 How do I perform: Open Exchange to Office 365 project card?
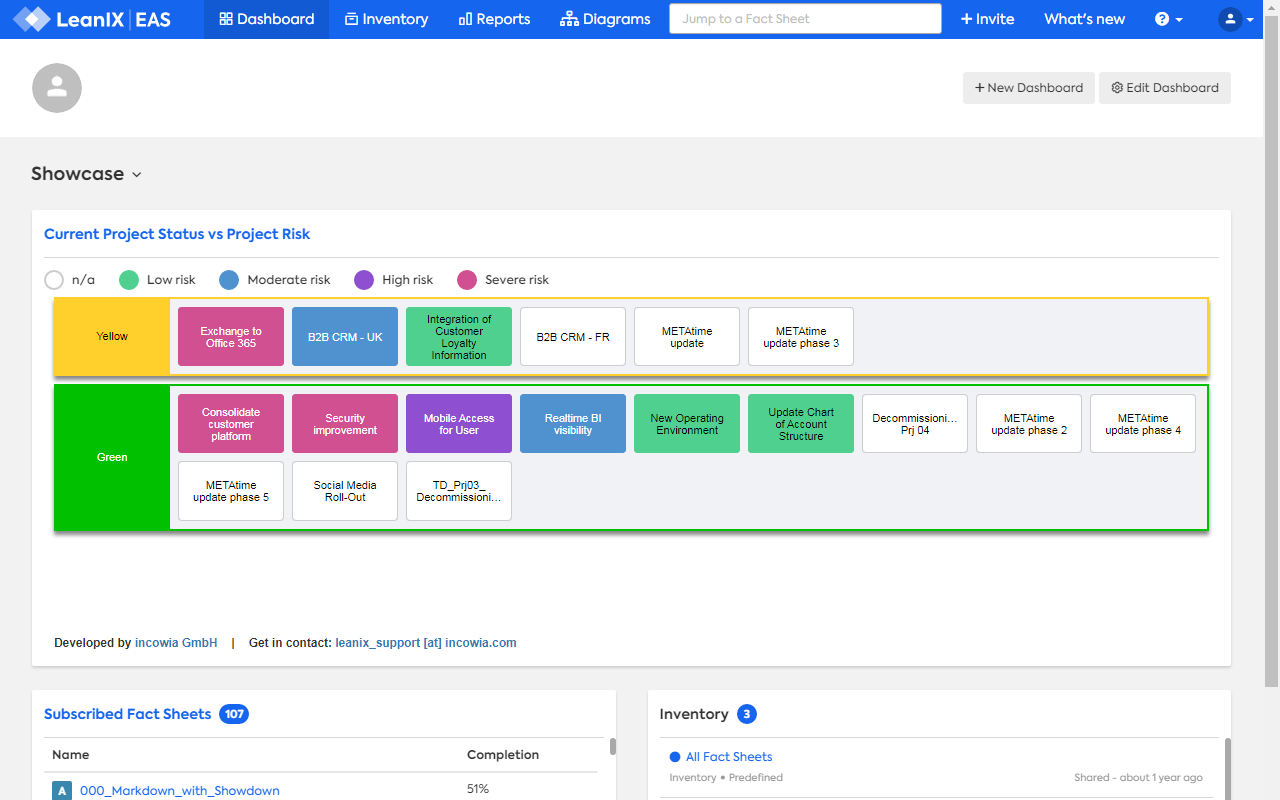(x=231, y=337)
